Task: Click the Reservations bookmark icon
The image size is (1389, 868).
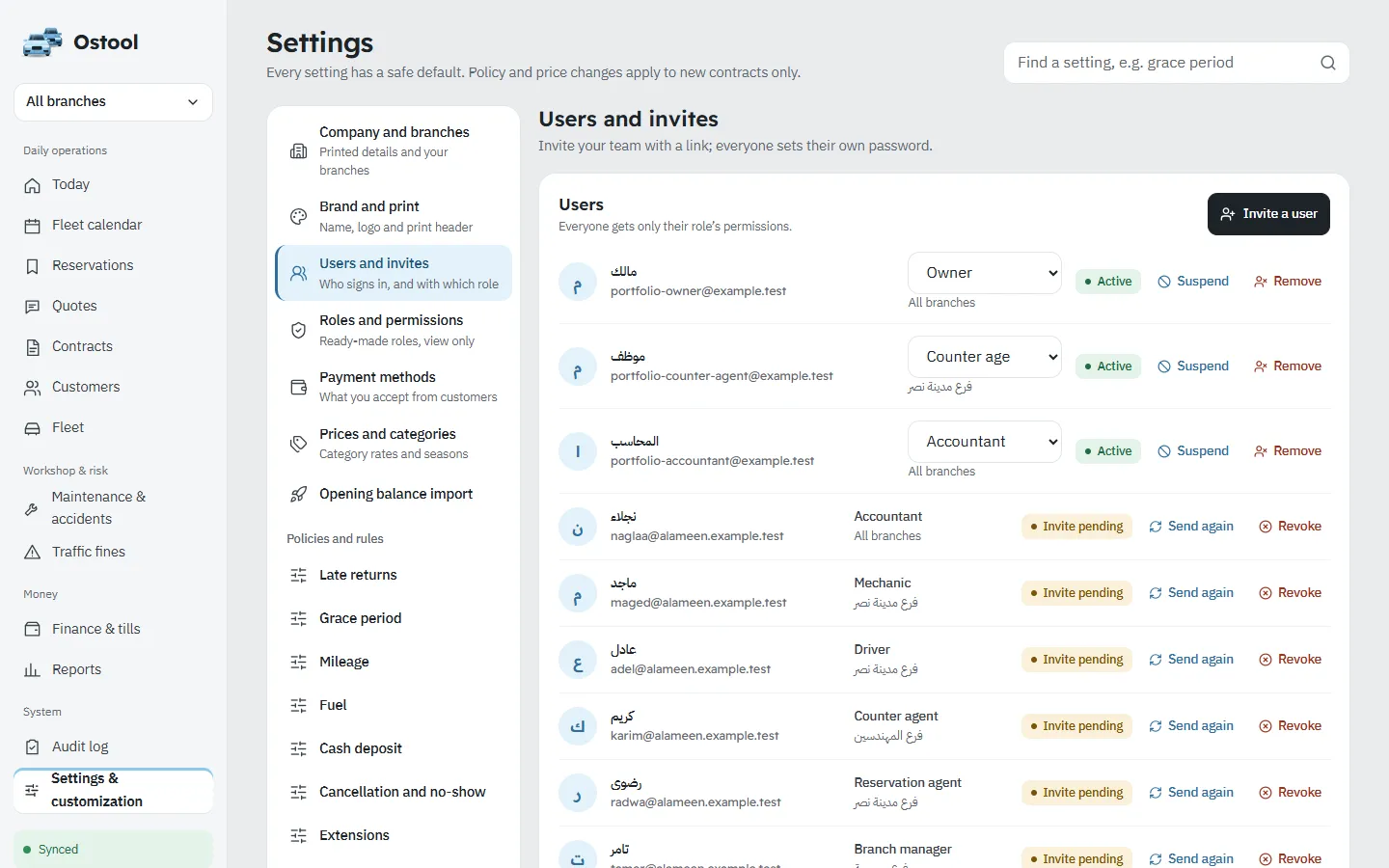Action: tap(33, 266)
